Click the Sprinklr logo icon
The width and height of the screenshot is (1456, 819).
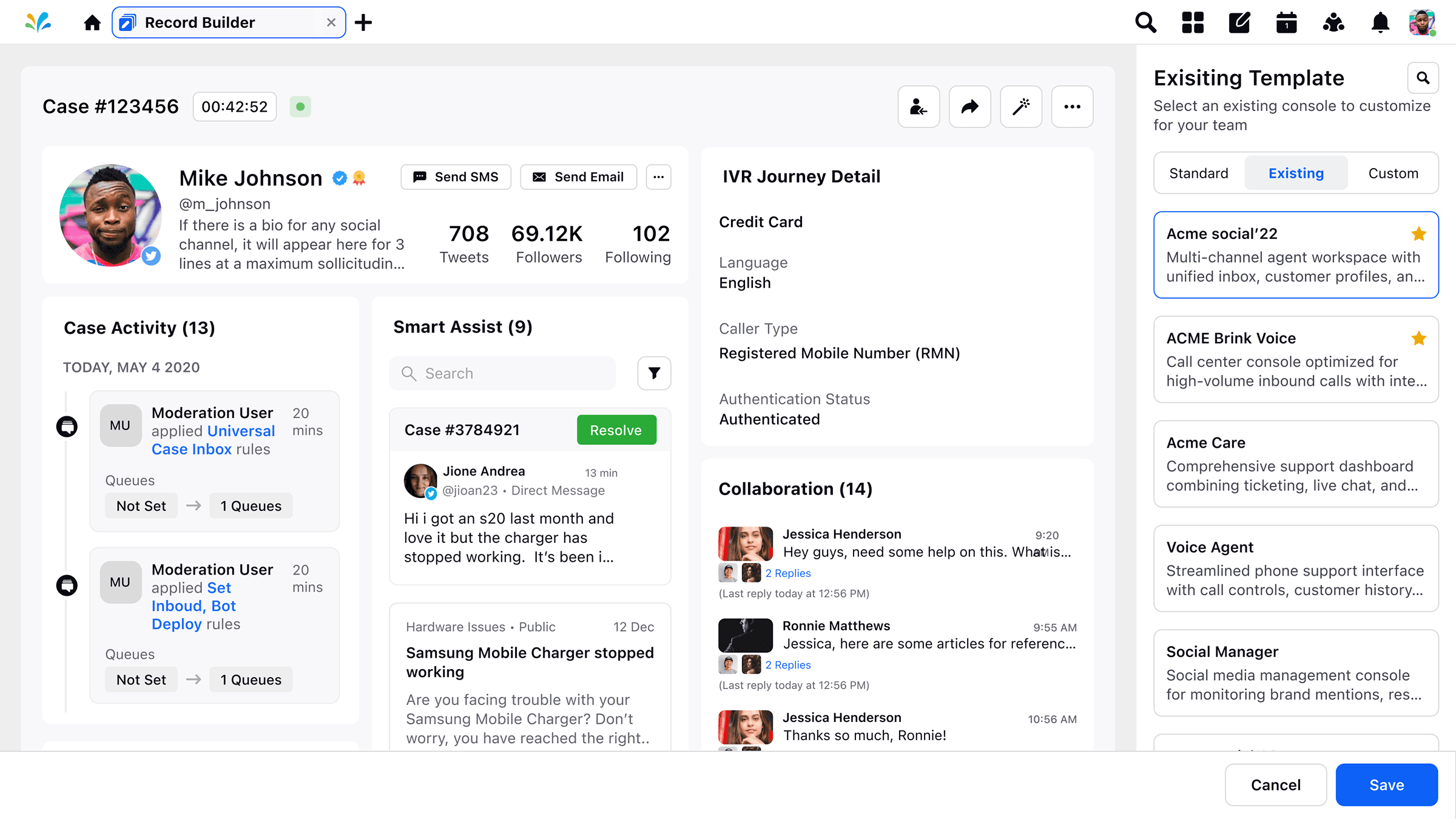pyautogui.click(x=38, y=22)
